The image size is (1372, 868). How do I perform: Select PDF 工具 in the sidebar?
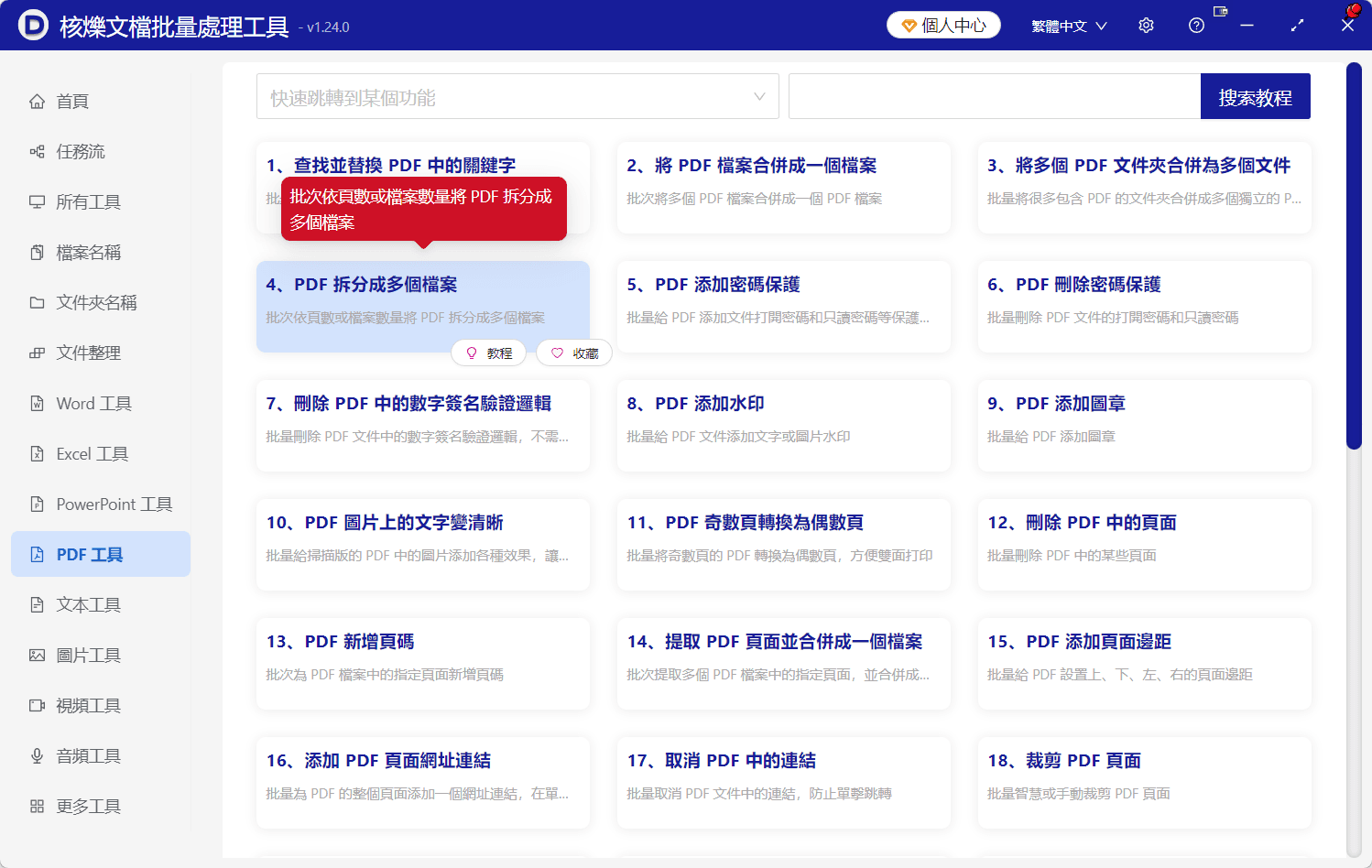101,554
